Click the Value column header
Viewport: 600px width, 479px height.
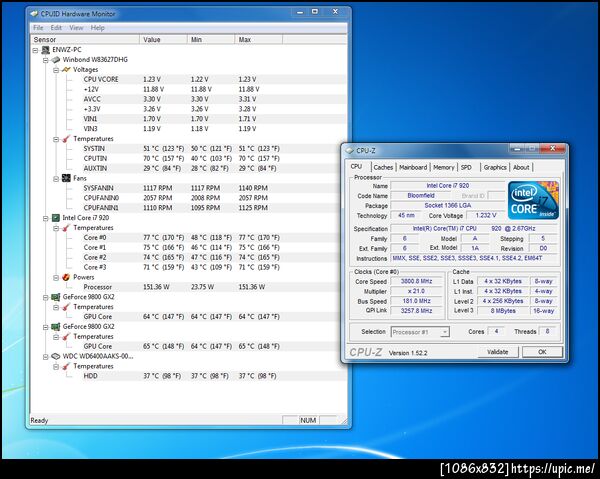click(x=164, y=40)
